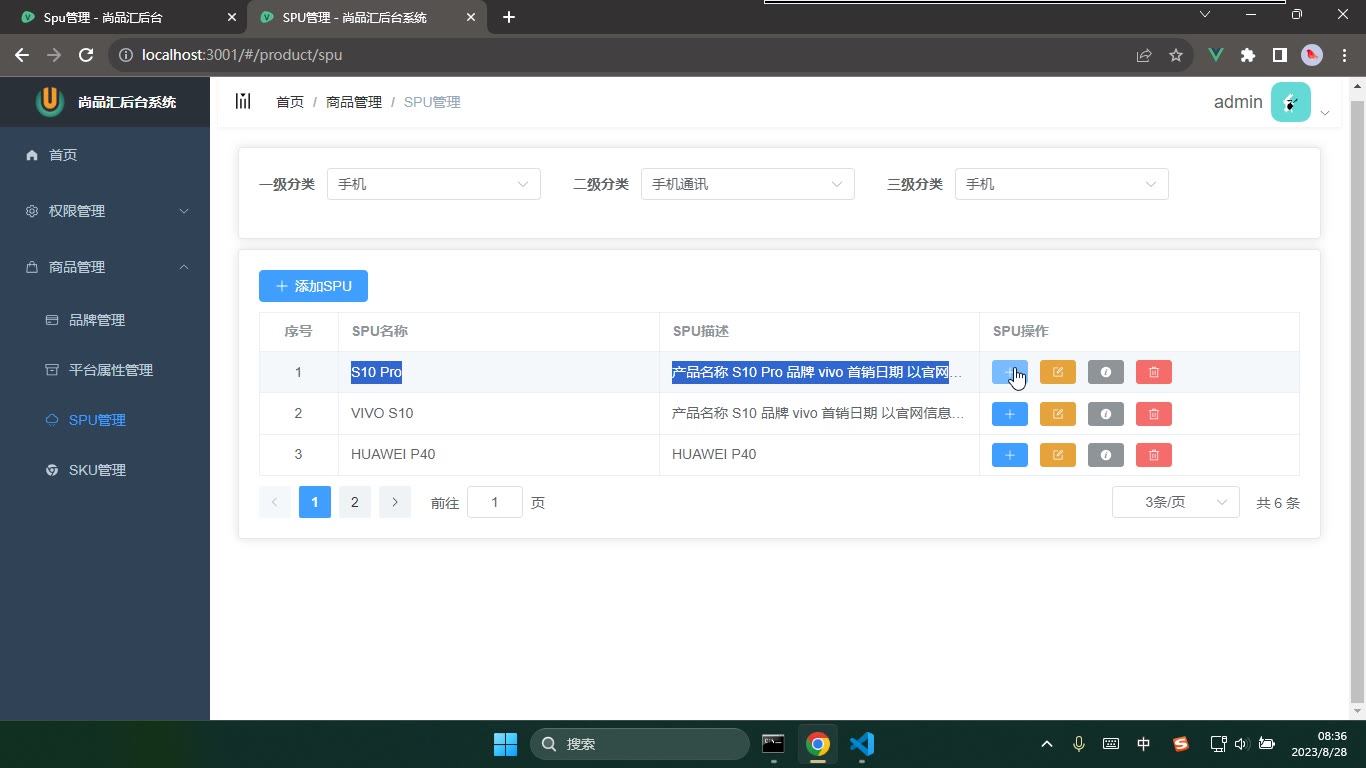Delete the S10 Pro SPU
The height and width of the screenshot is (768, 1366).
[x=1153, y=372]
